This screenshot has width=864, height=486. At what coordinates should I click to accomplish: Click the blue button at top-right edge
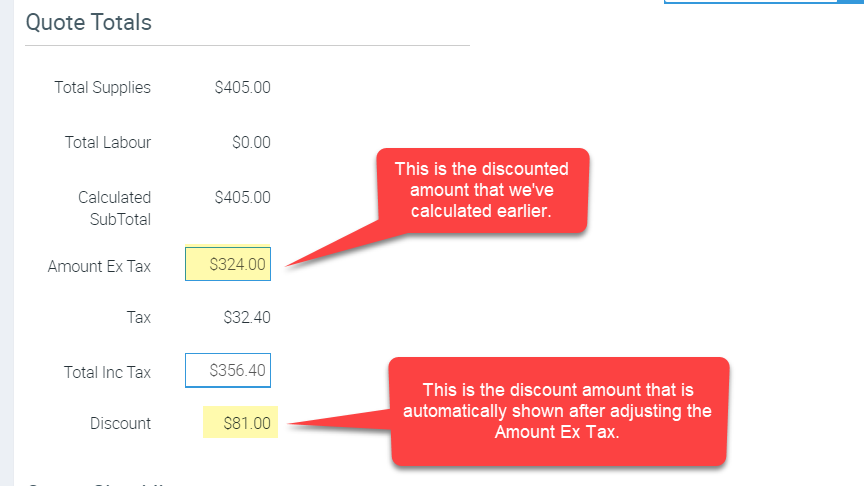coord(850,2)
